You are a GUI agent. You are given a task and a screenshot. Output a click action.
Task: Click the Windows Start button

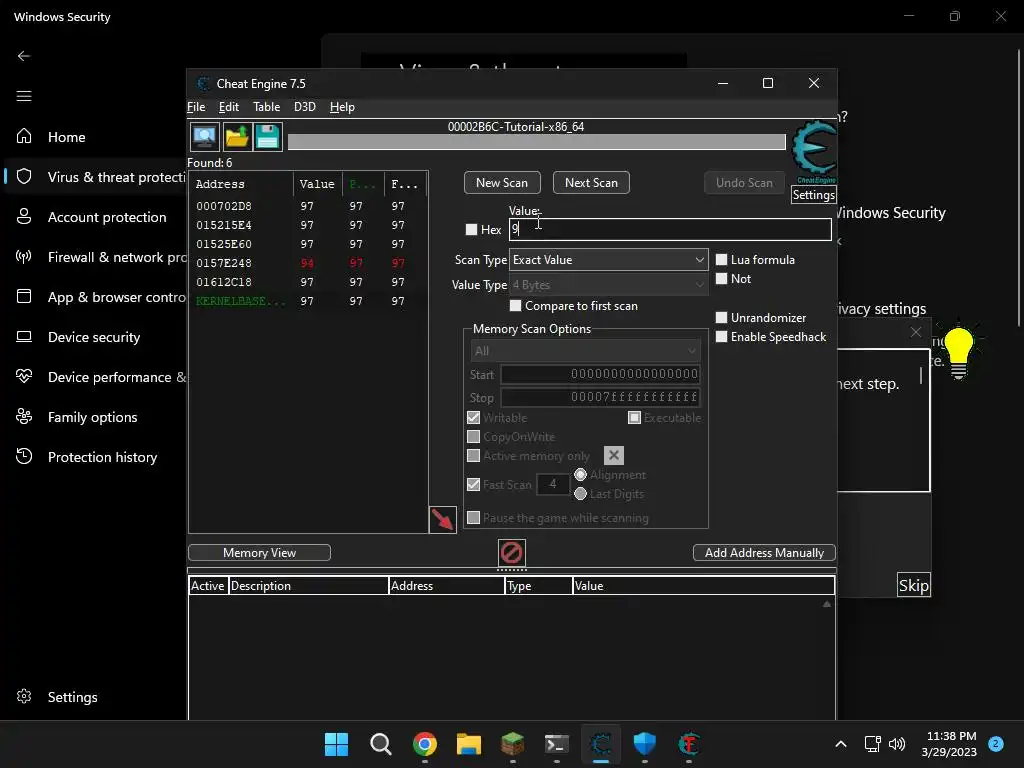[336, 744]
